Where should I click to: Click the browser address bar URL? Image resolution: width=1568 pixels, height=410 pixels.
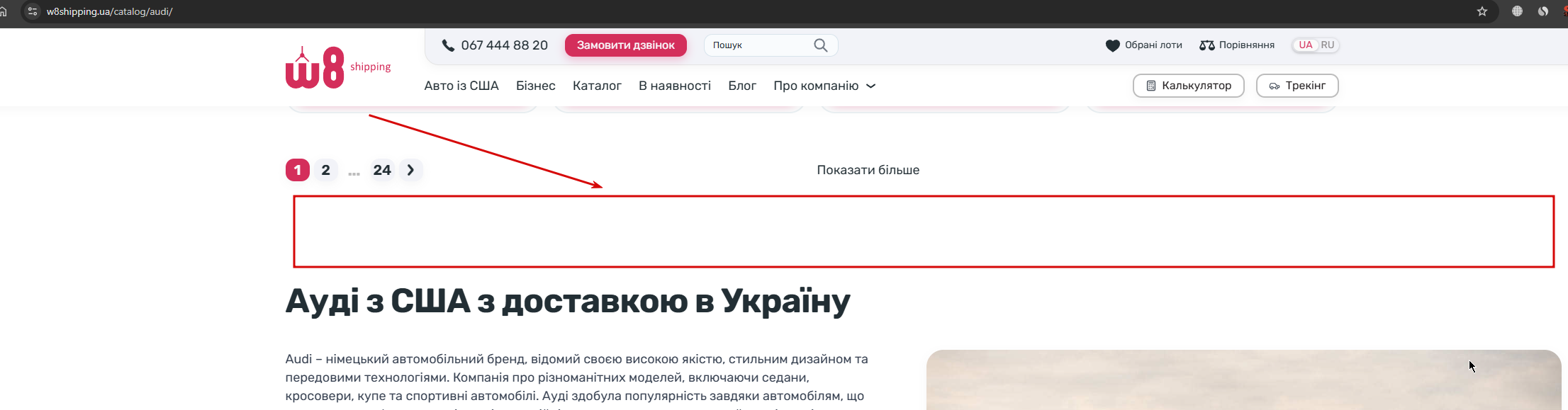[110, 11]
